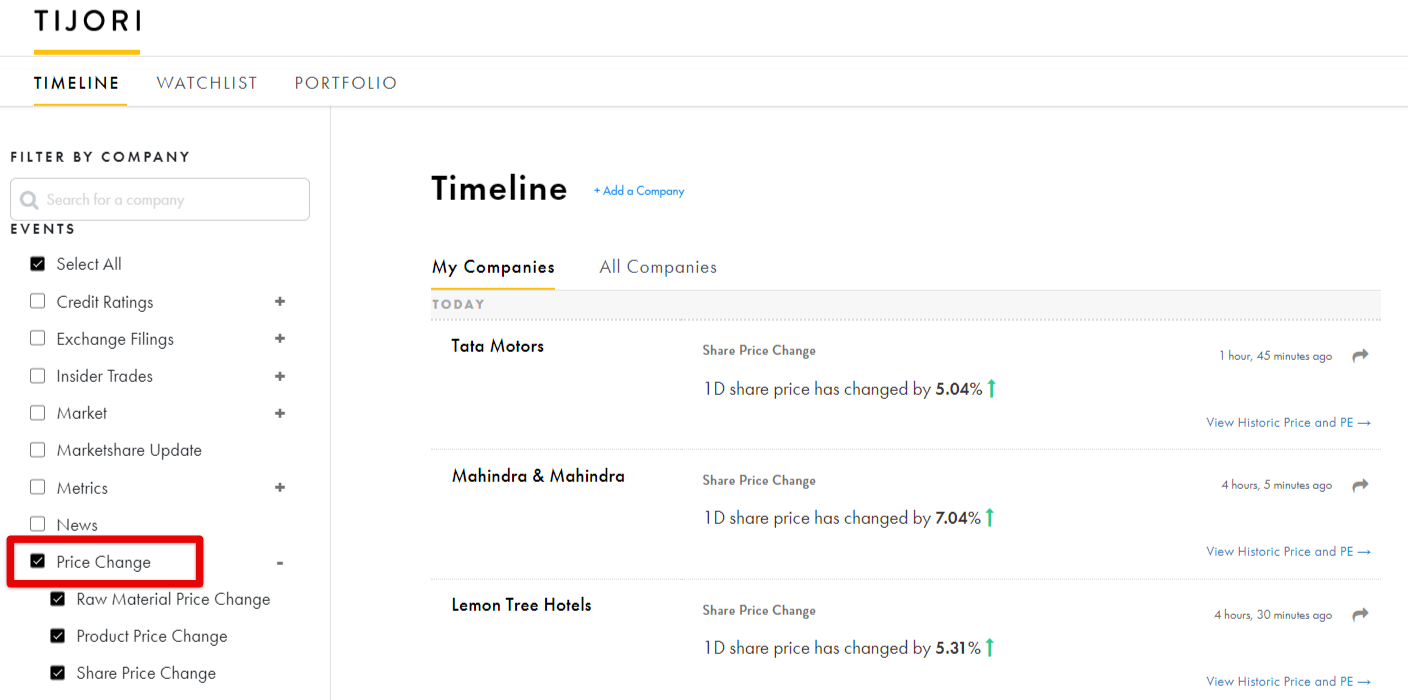
Task: Open the Lemon Tree Hotels company name
Action: [521, 605]
